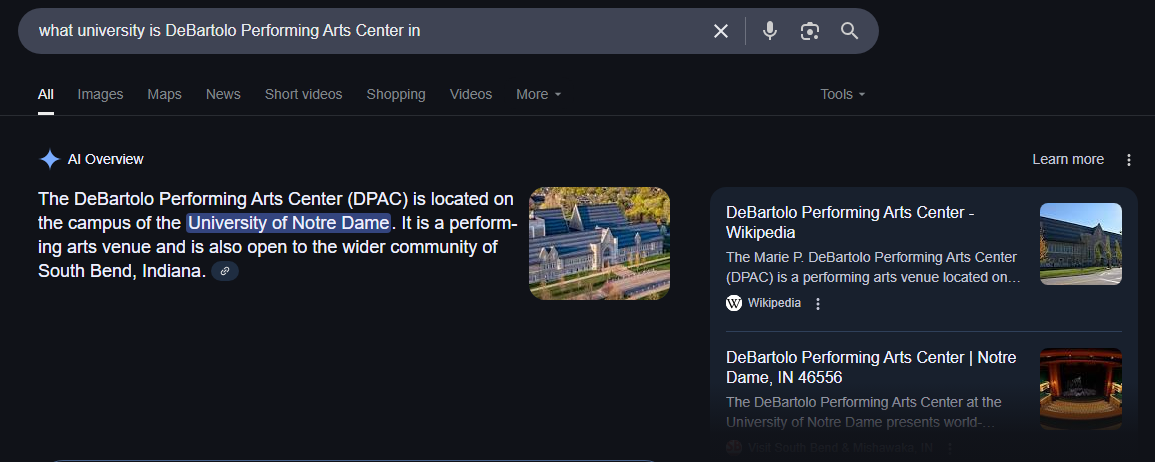Click the Learn more link
Image resolution: width=1155 pixels, height=462 pixels.
pos(1067,159)
